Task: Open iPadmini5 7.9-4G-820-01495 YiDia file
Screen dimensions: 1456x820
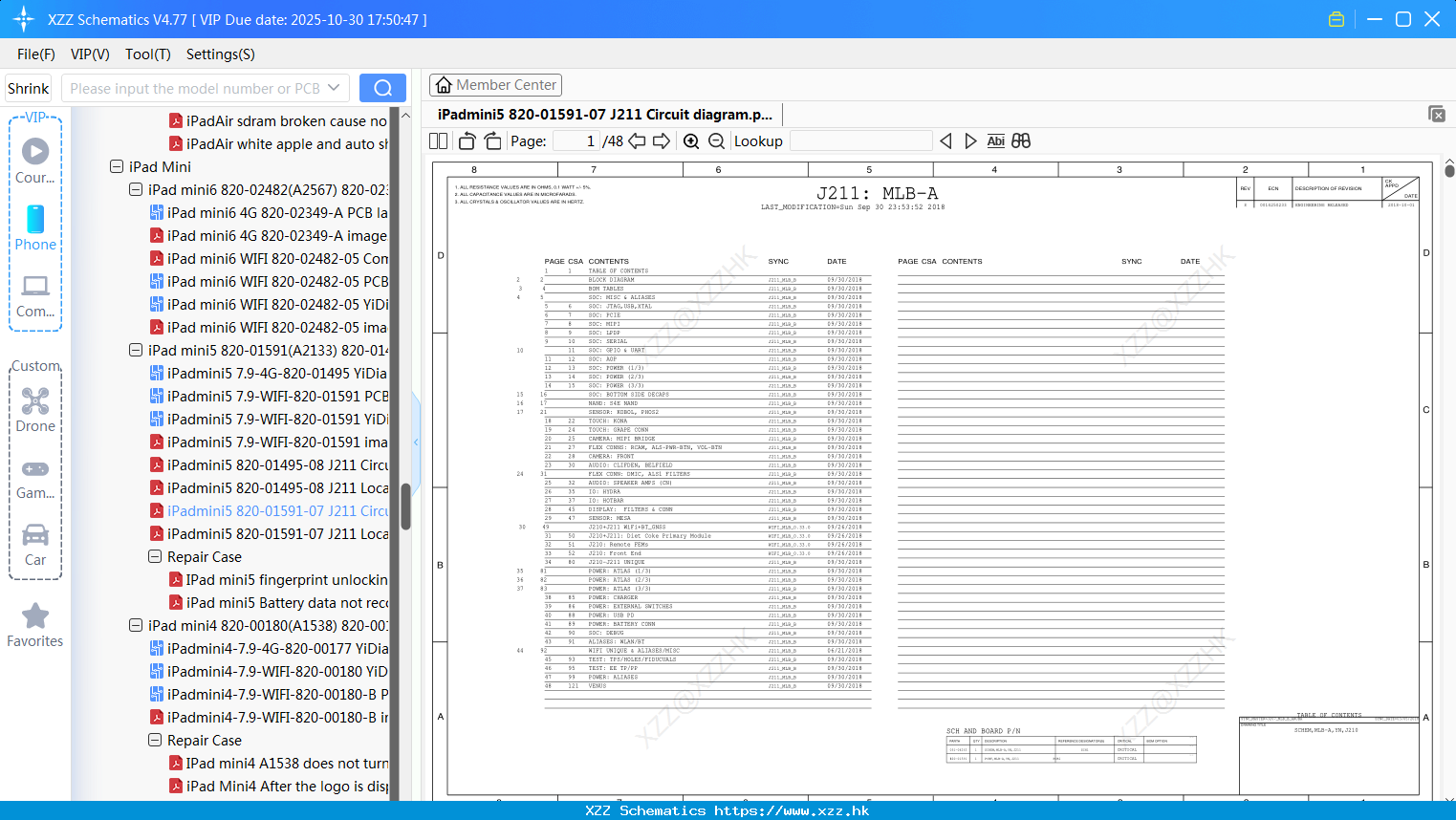Action: [x=269, y=373]
